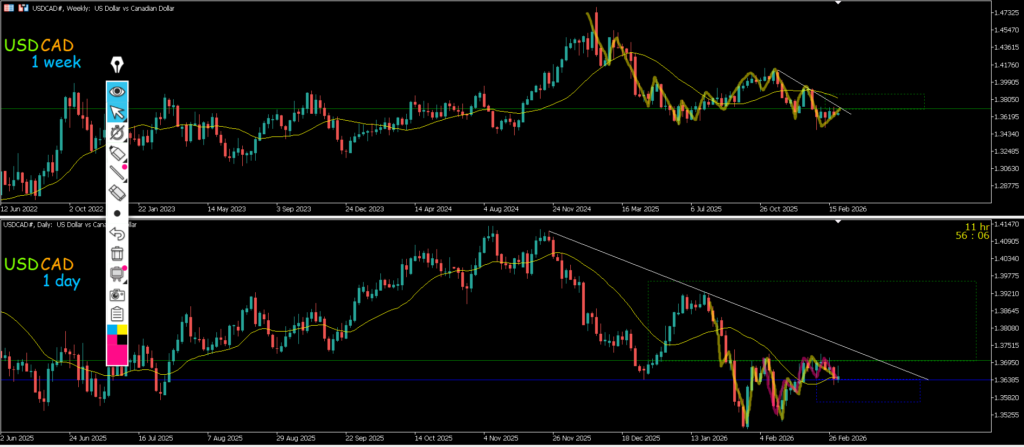The image size is (1024, 447).
Task: Select the eraser tool
Action: 117,192
